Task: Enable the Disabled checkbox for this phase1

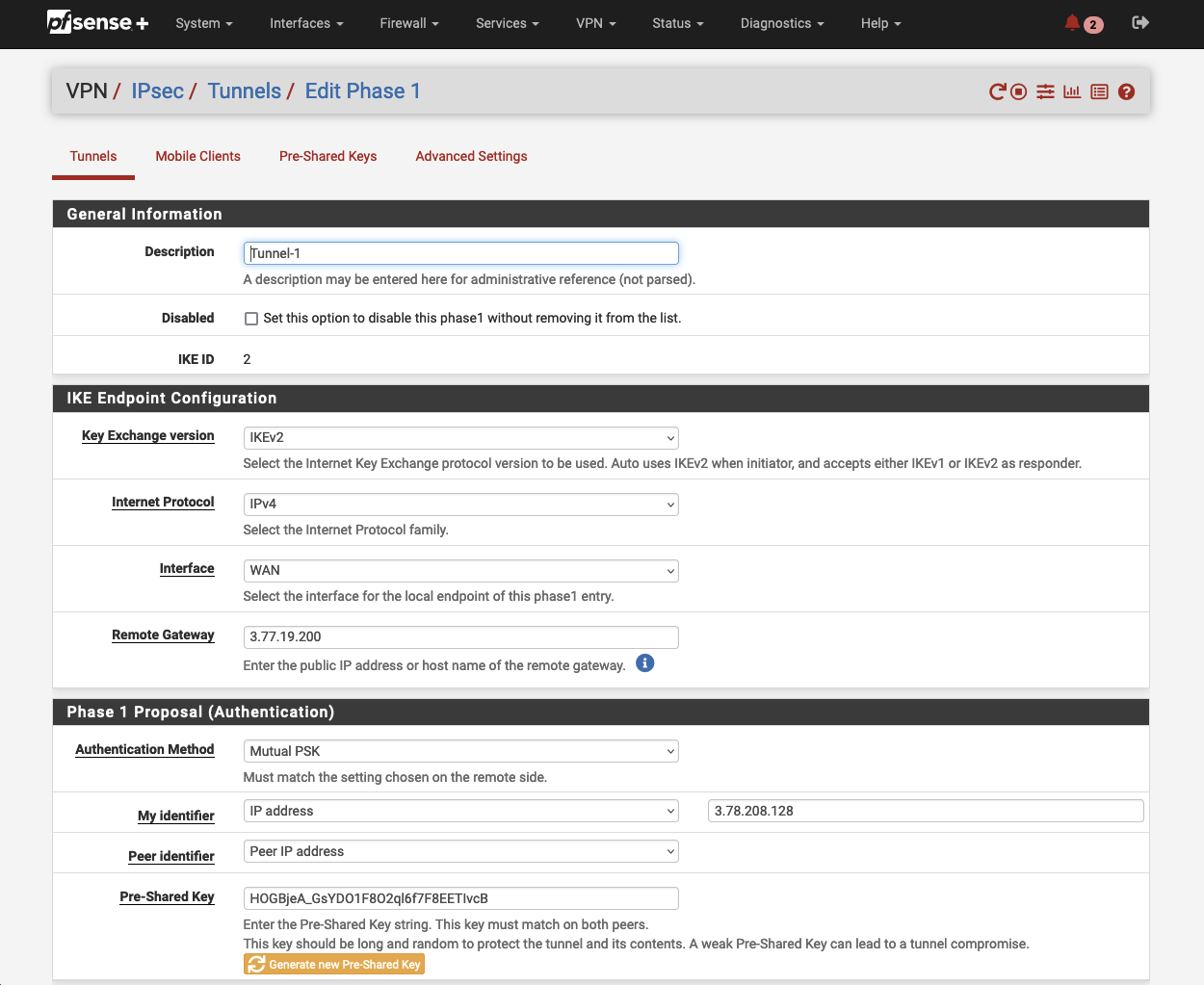Action: coord(250,318)
